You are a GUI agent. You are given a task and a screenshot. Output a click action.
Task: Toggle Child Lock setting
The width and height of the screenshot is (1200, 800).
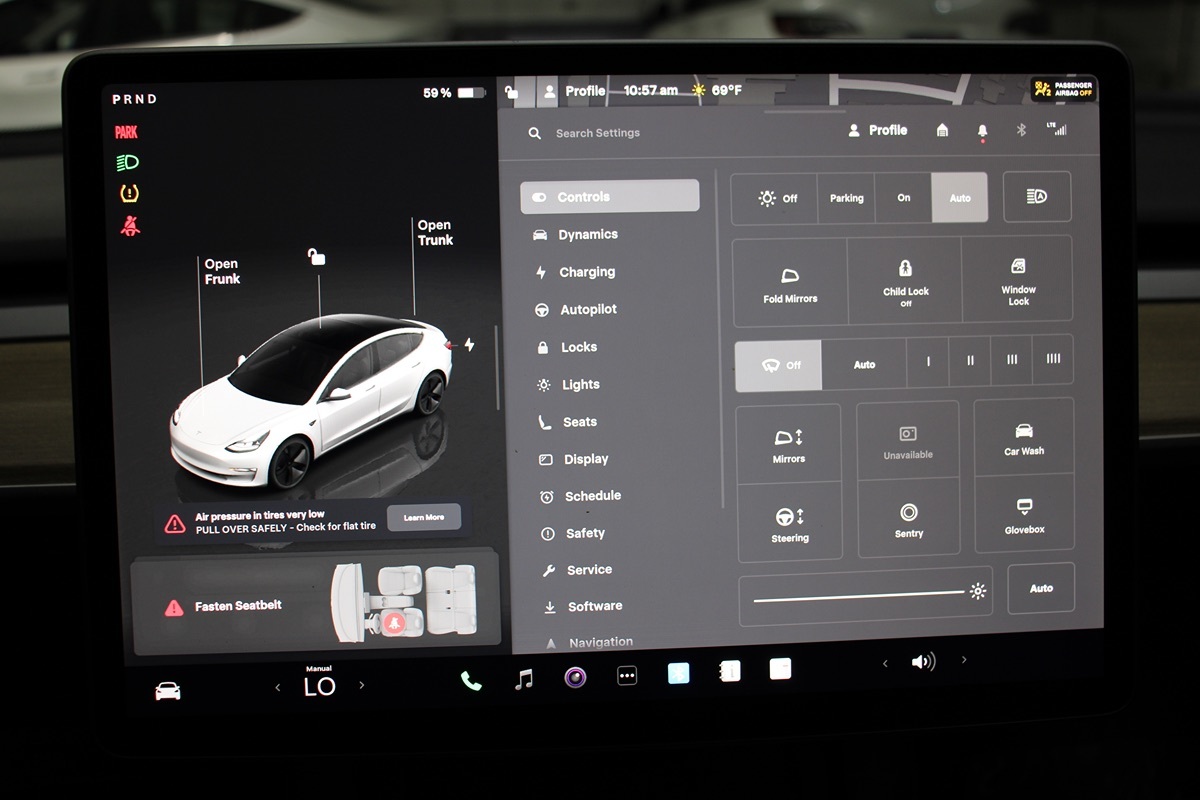point(906,282)
